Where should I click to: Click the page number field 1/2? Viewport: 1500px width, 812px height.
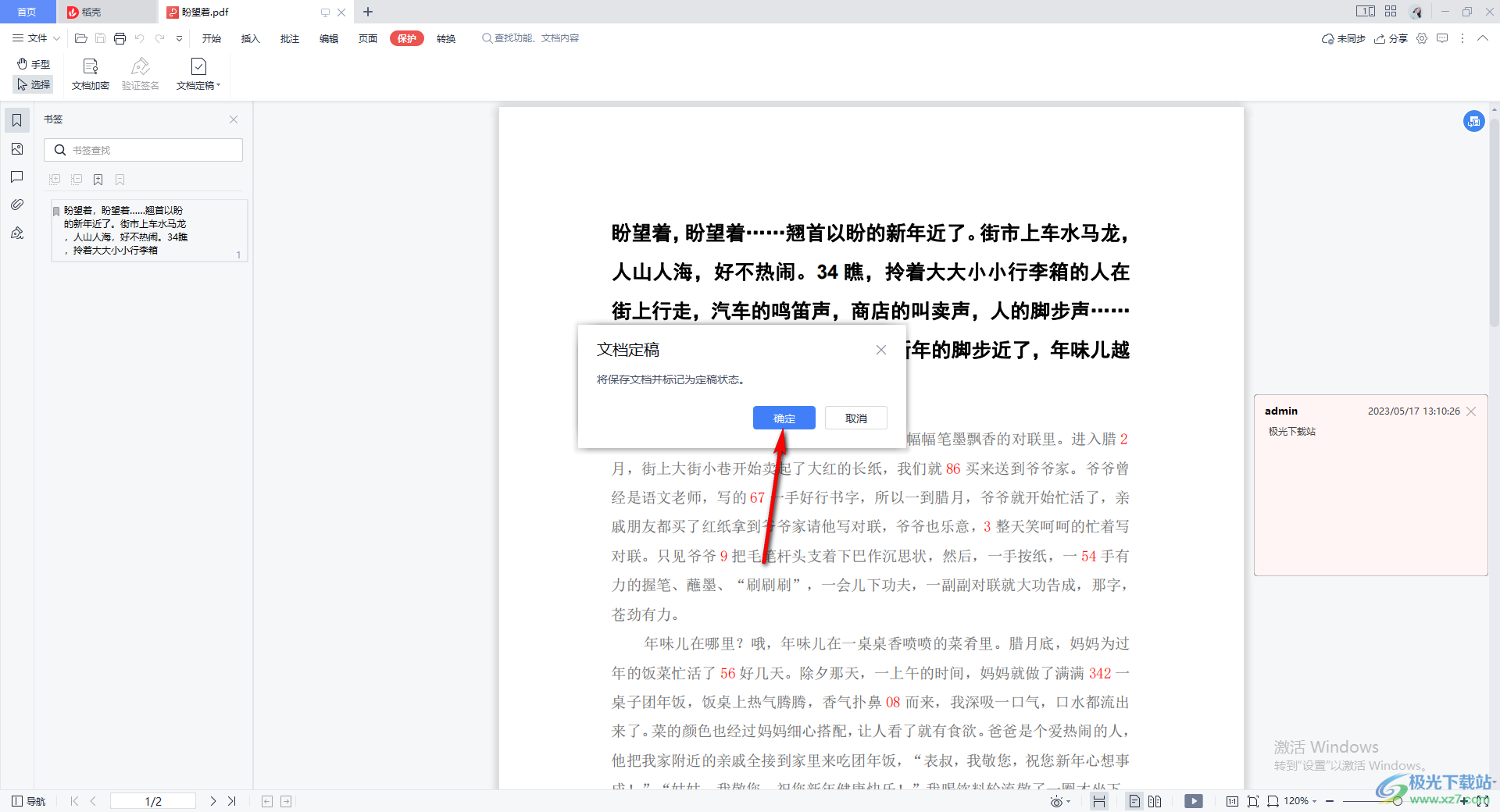click(x=153, y=801)
